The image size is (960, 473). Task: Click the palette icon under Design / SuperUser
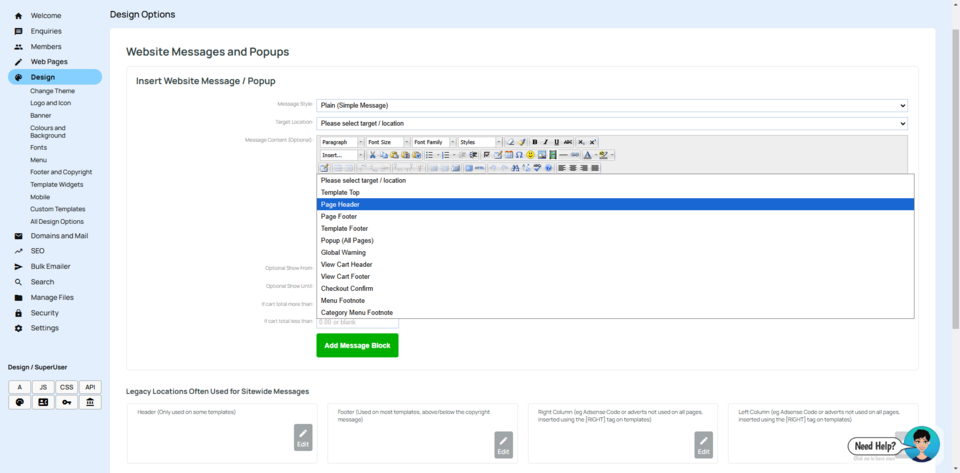click(x=19, y=402)
